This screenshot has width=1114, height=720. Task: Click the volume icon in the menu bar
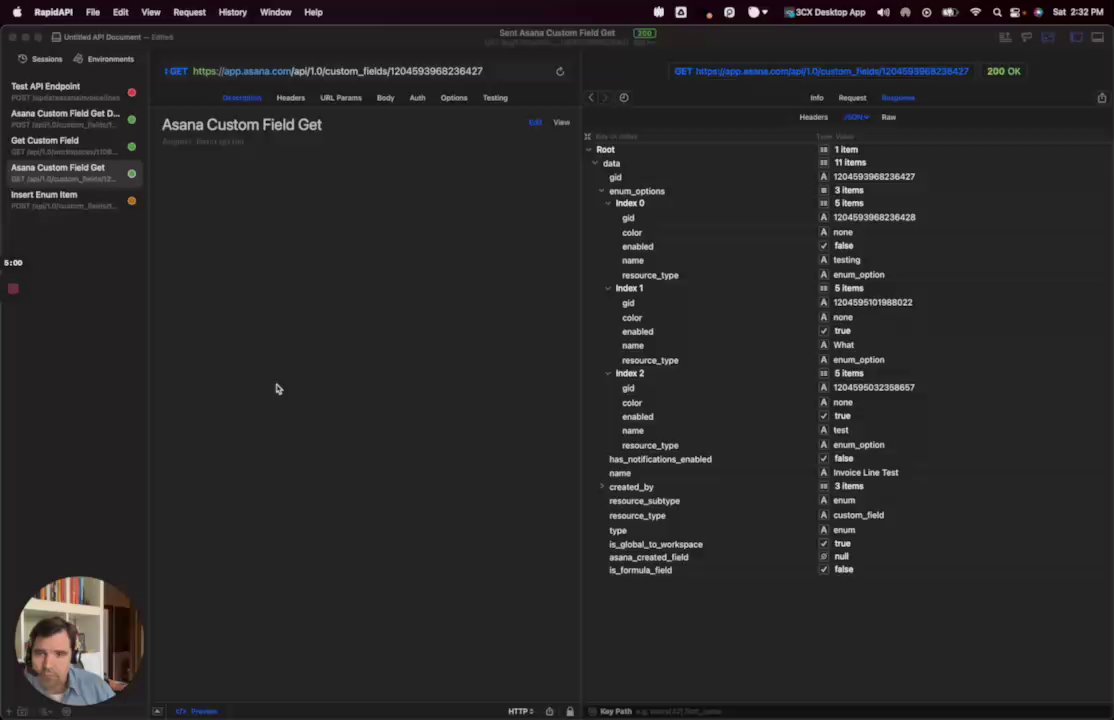(x=883, y=12)
